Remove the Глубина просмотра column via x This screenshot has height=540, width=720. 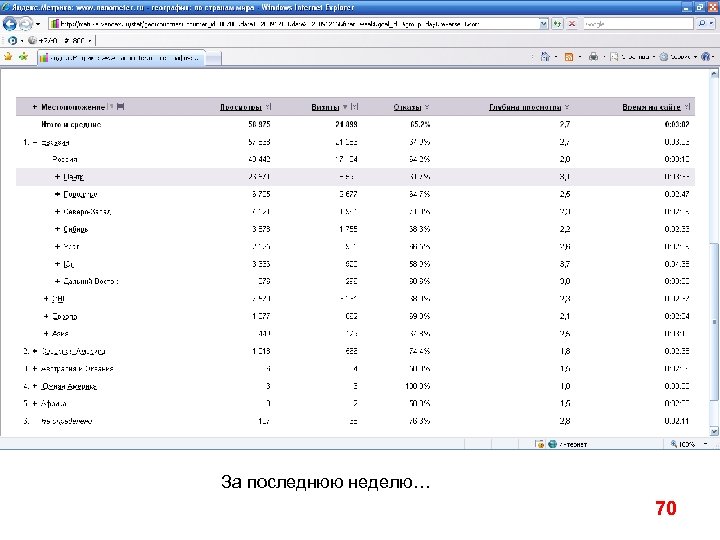tap(567, 107)
